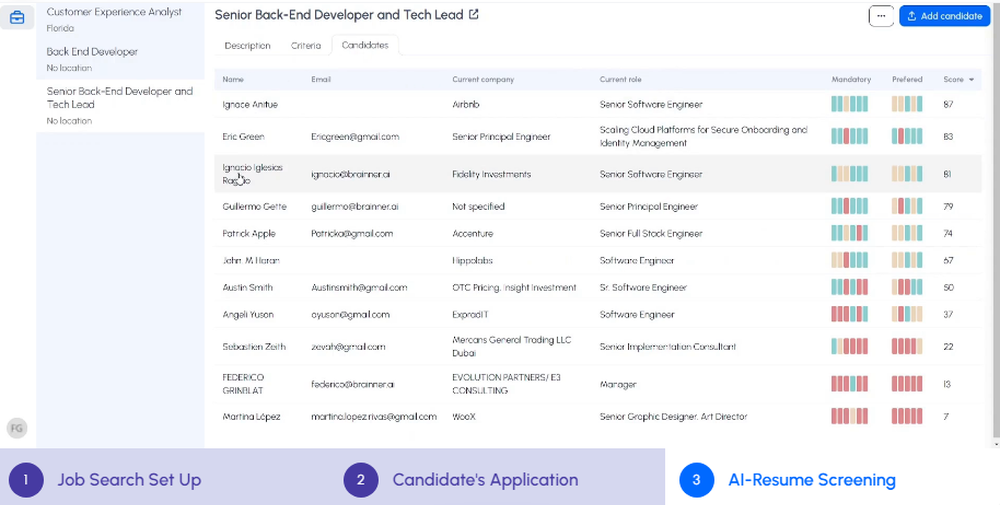This screenshot has width=1000, height=505.
Task: Sort candidates using the Score column arrow
Action: [971, 80]
